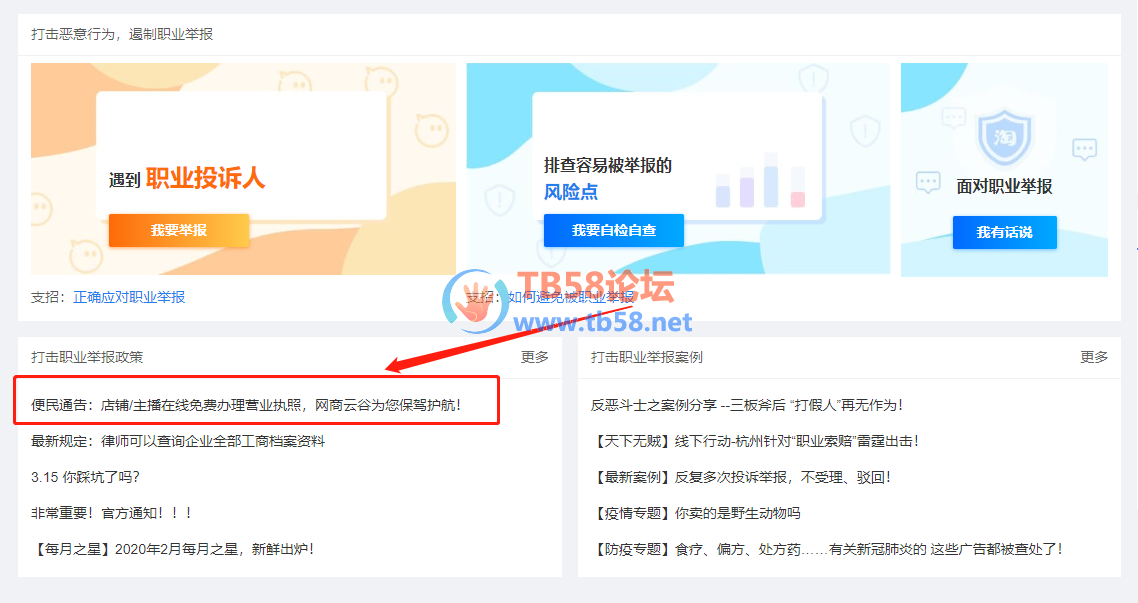Screen dimensions: 1138x603
Task: Open the 疫情专题 野生动物 article
Action: pos(696,513)
